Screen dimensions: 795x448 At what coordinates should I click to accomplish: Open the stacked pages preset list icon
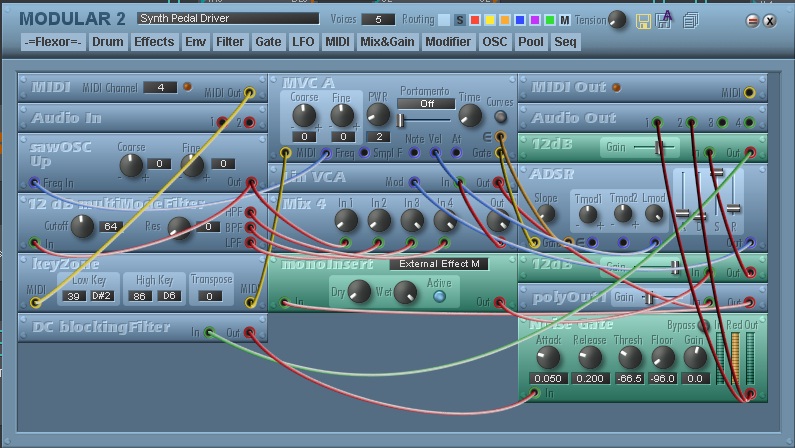point(691,20)
